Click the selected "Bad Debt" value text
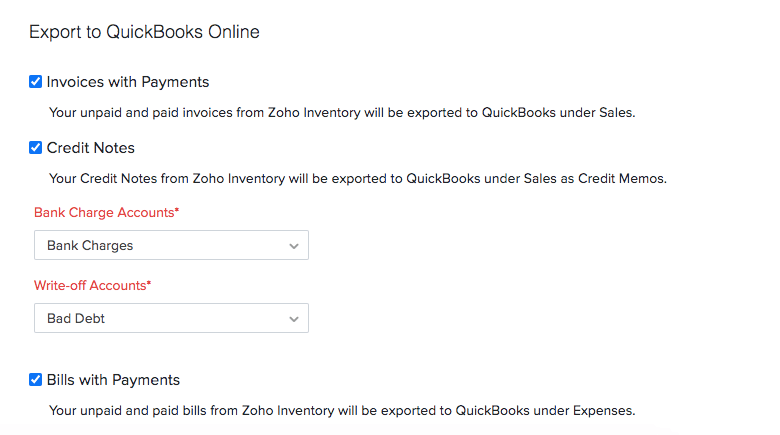The height and width of the screenshot is (435, 780). point(76,319)
